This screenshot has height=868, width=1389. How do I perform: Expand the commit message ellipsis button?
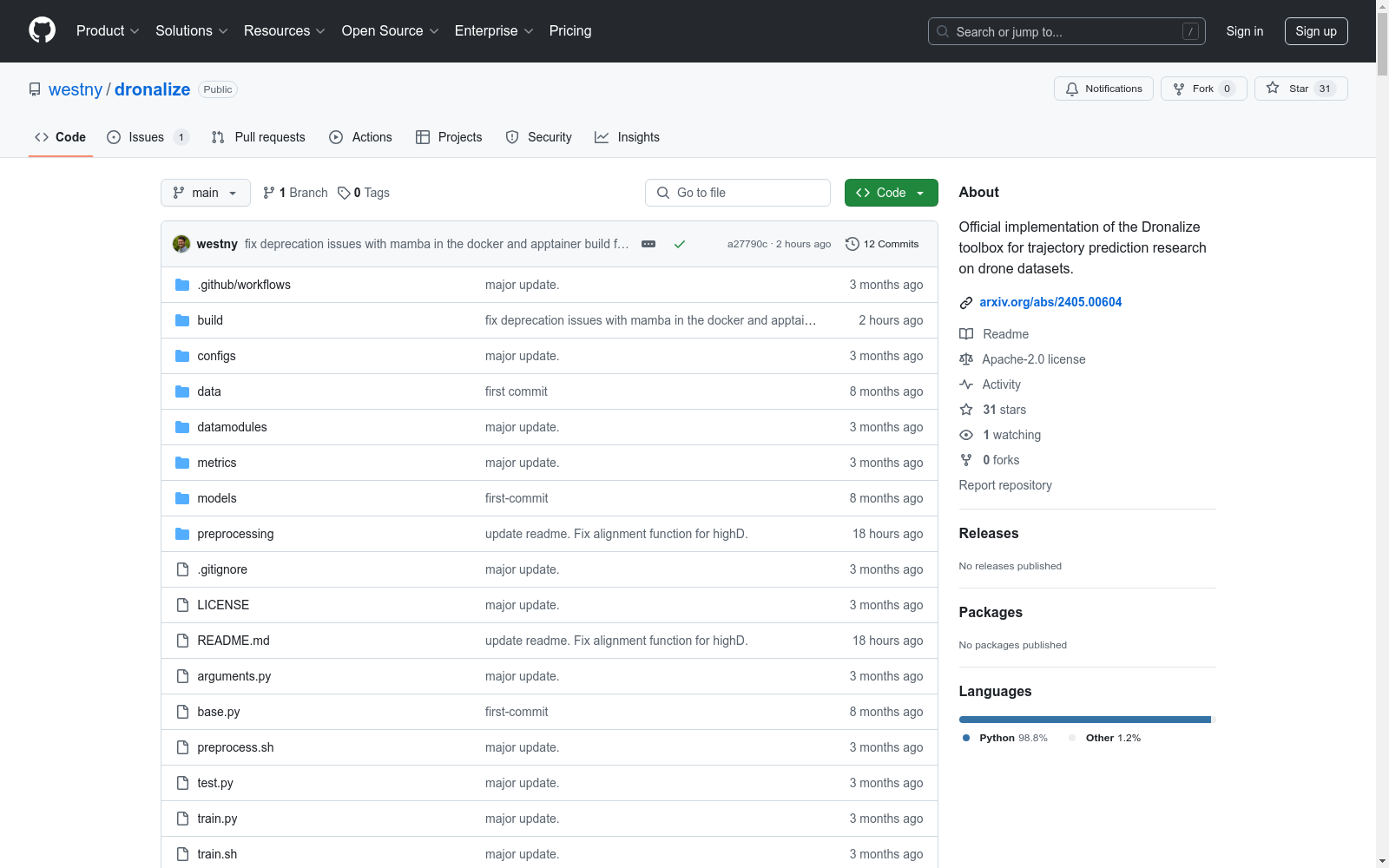coord(648,244)
